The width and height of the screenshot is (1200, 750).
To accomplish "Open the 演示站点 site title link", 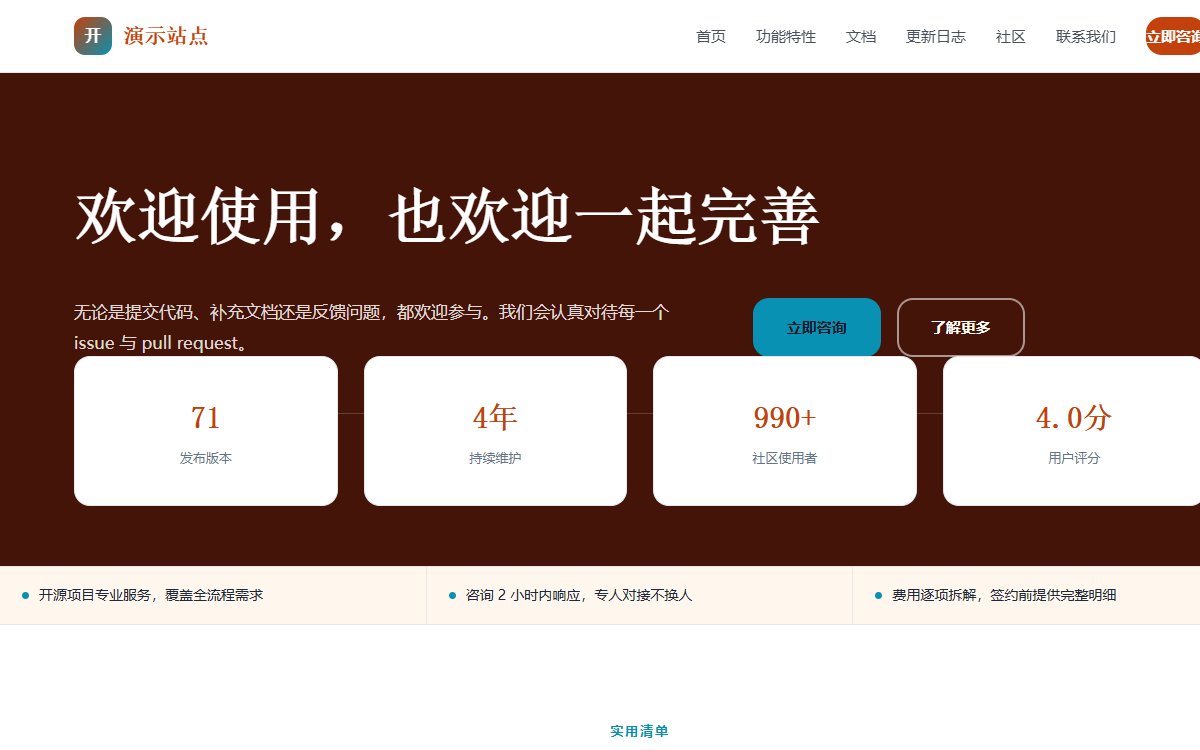I will point(166,36).
